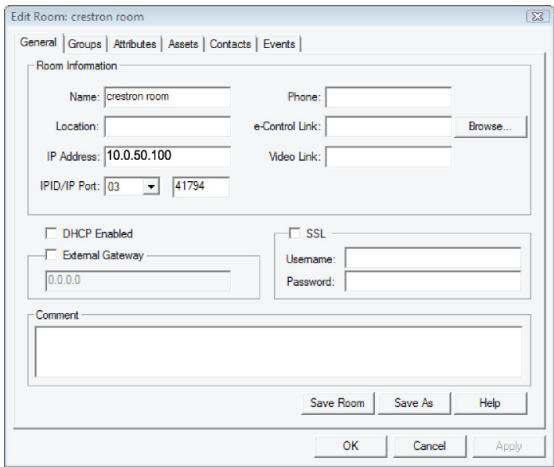Click the IP Port field showing 41794

point(201,187)
